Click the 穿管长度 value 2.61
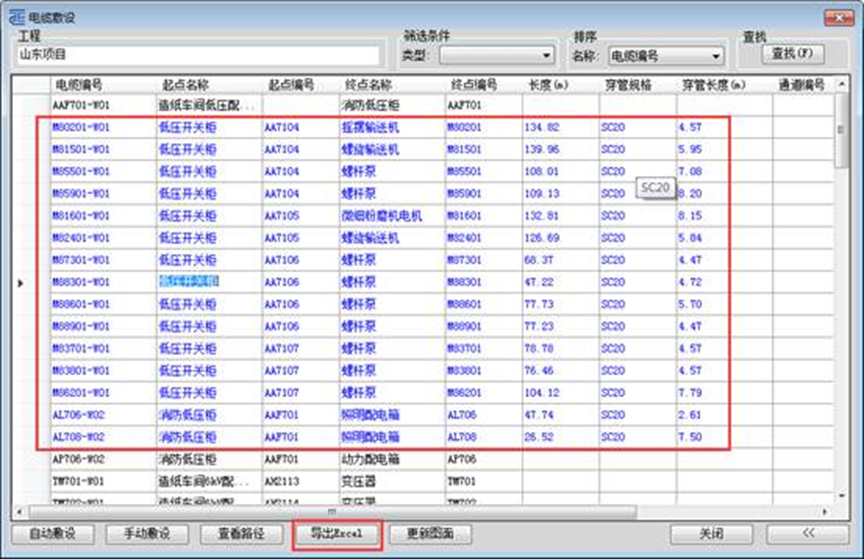Screen dimensions: 864x559 pyautogui.click(x=690, y=415)
